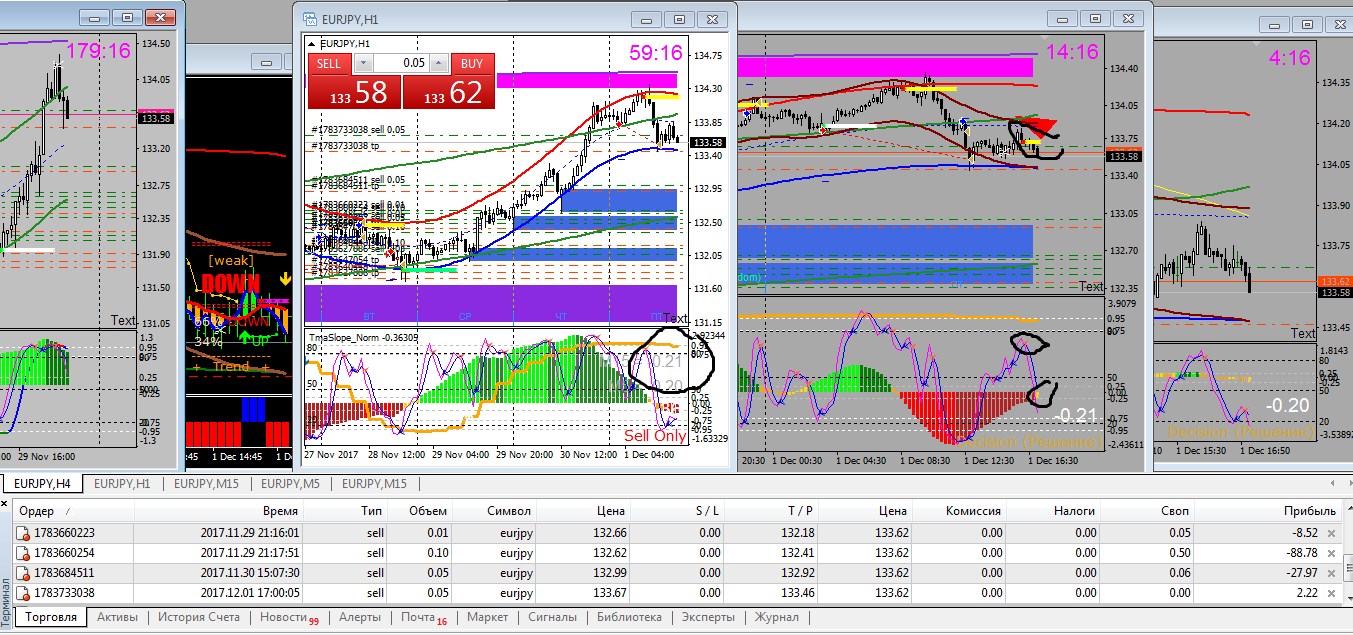
Task: Close order with profit -27.97 via x
Action: pos(1331,573)
